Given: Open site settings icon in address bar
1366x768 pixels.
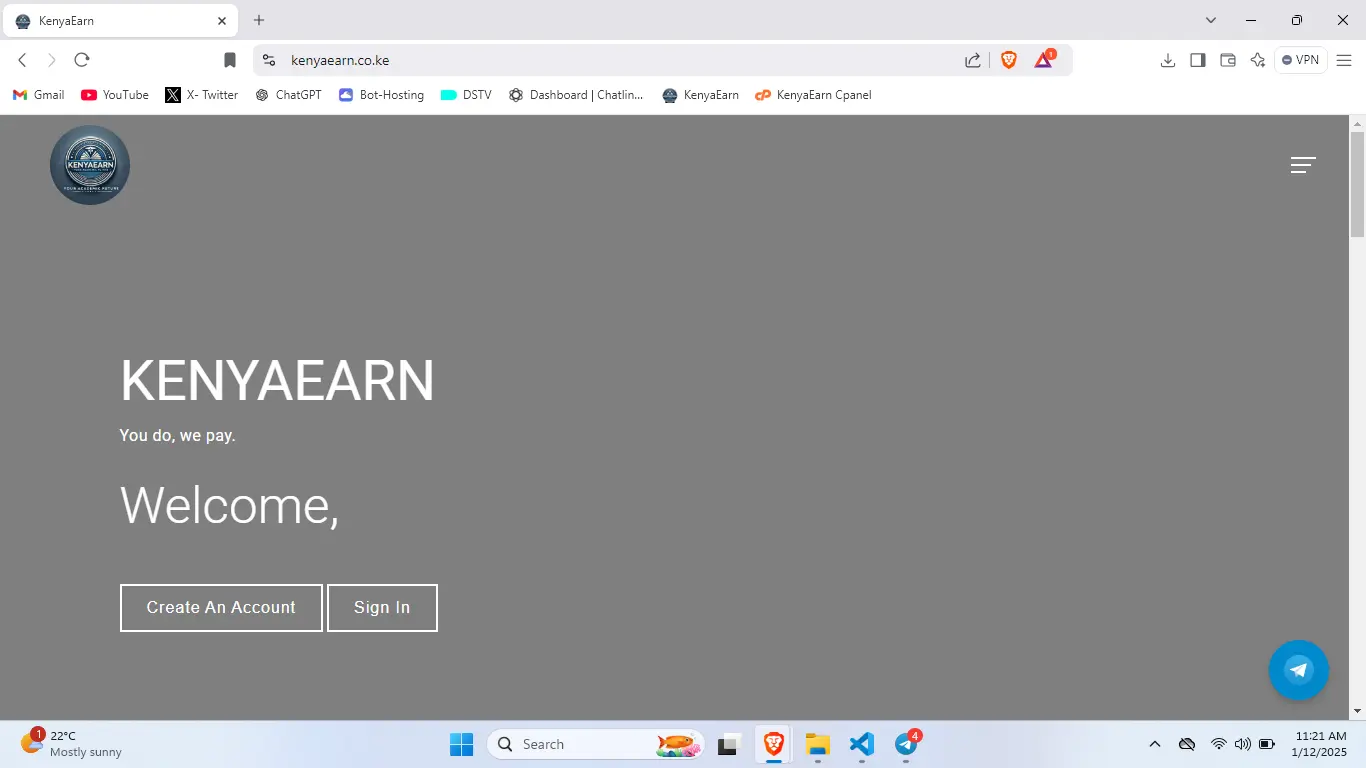Looking at the screenshot, I should pyautogui.click(x=268, y=60).
